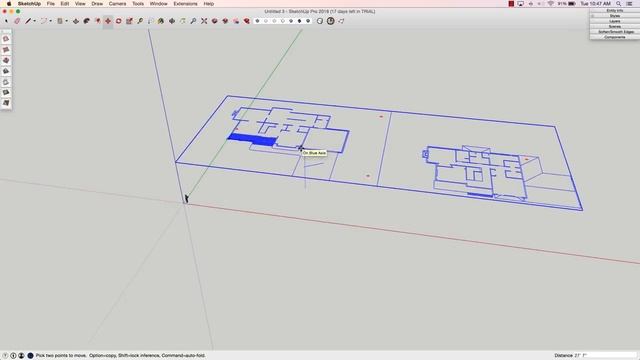Open the Camera menu
The width and height of the screenshot is (640, 360).
(x=118, y=4)
